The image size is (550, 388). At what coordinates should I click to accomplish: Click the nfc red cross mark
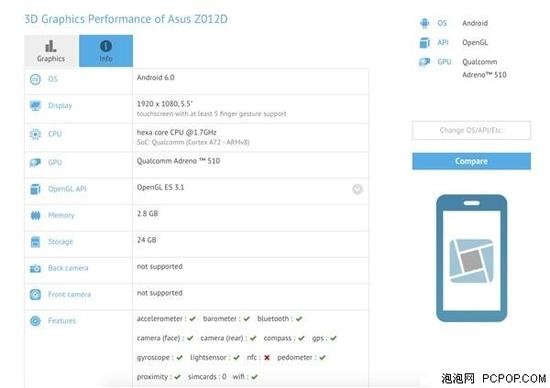coord(267,357)
